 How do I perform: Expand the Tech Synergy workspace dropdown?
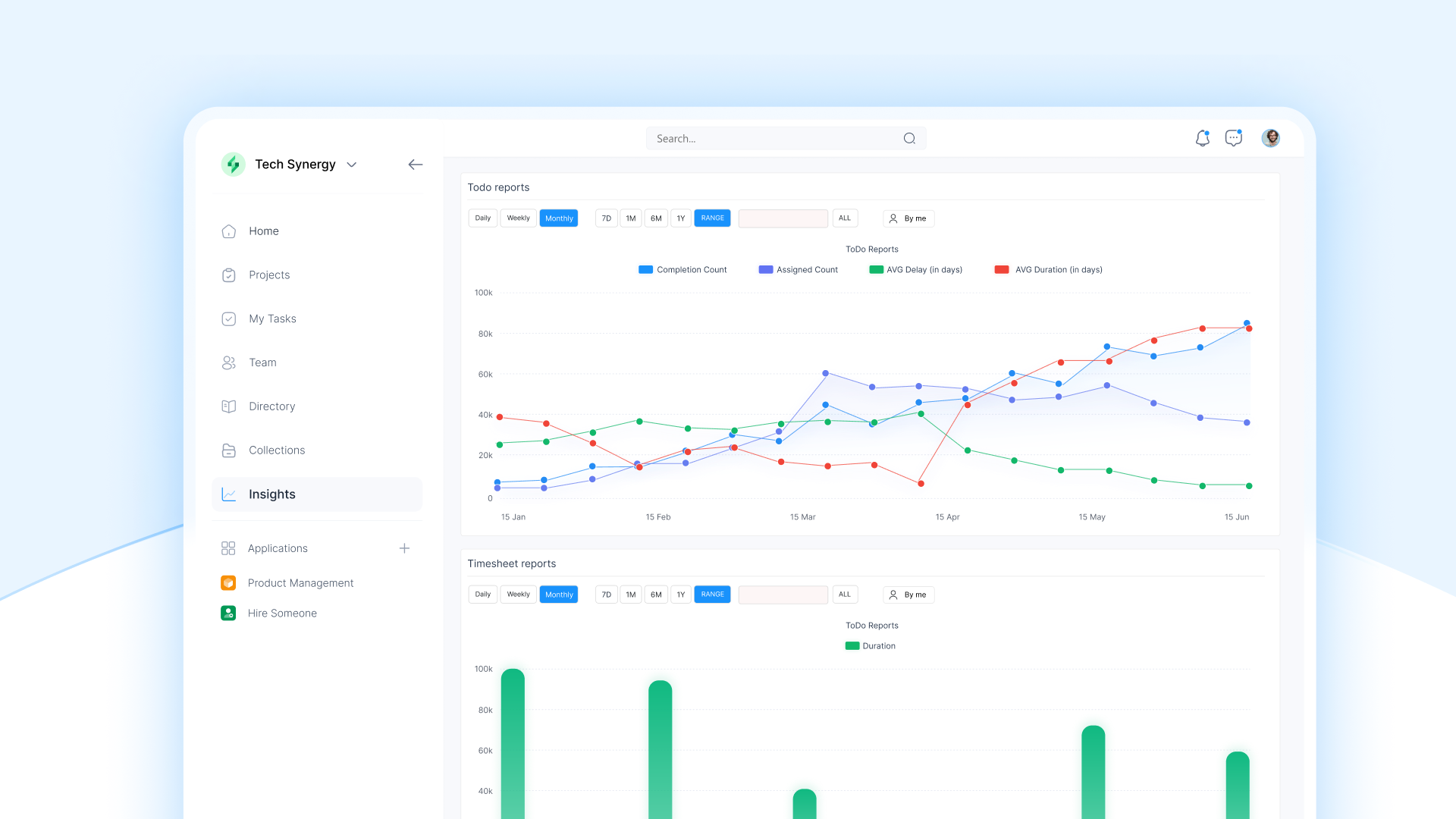[x=352, y=165]
